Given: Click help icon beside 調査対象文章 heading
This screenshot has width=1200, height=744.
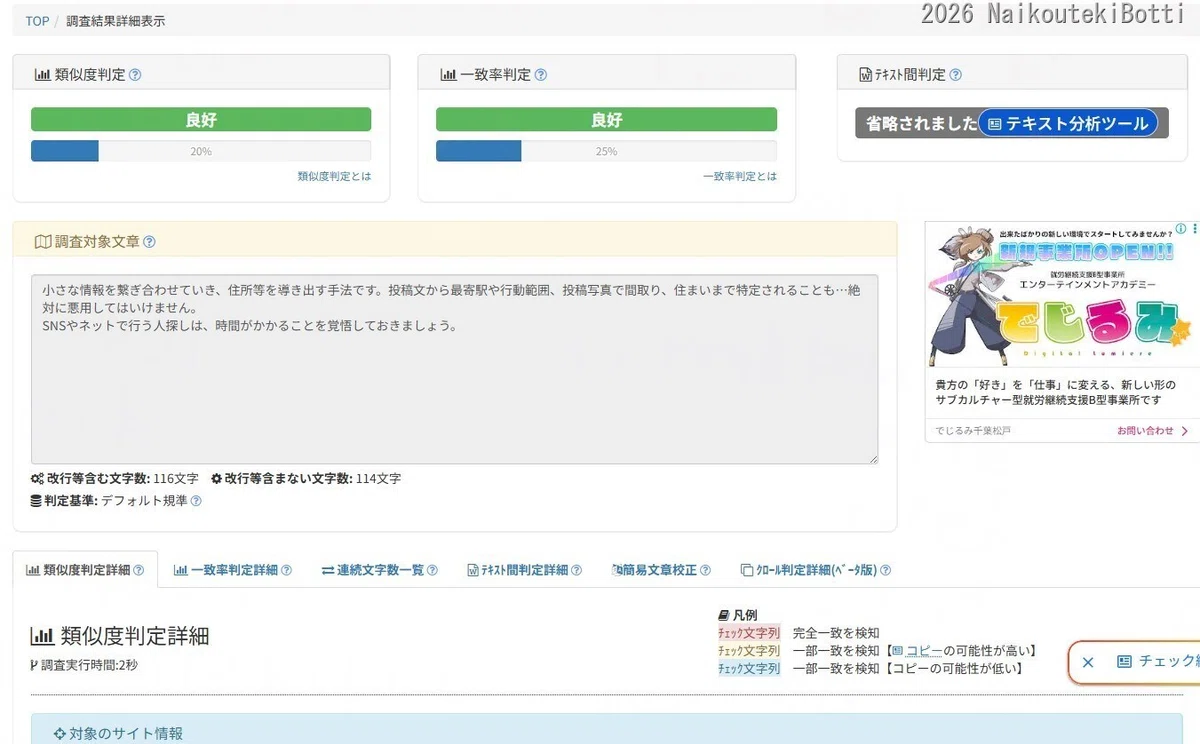Looking at the screenshot, I should click(x=149, y=242).
